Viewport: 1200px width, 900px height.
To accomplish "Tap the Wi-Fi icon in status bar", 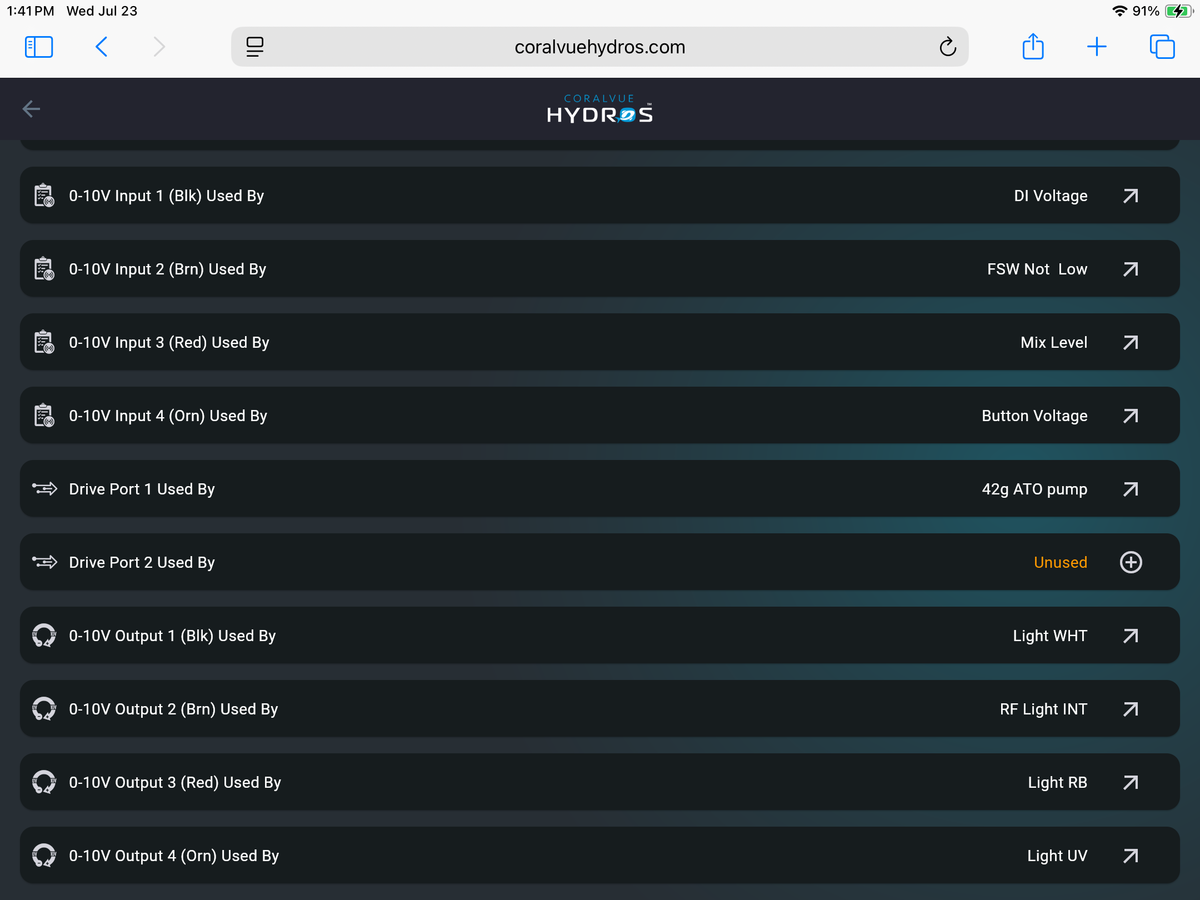I will coord(1119,11).
